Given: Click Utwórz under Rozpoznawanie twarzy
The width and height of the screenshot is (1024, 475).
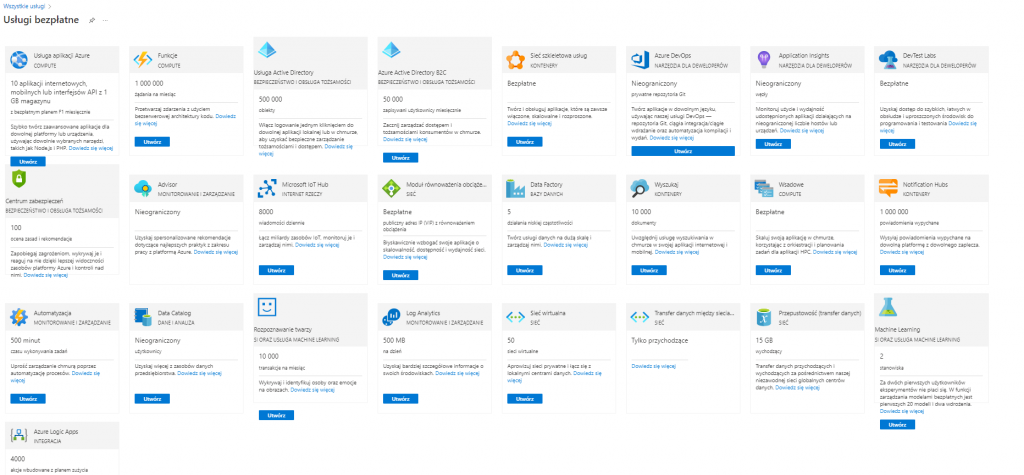Looking at the screenshot, I should [x=276, y=415].
